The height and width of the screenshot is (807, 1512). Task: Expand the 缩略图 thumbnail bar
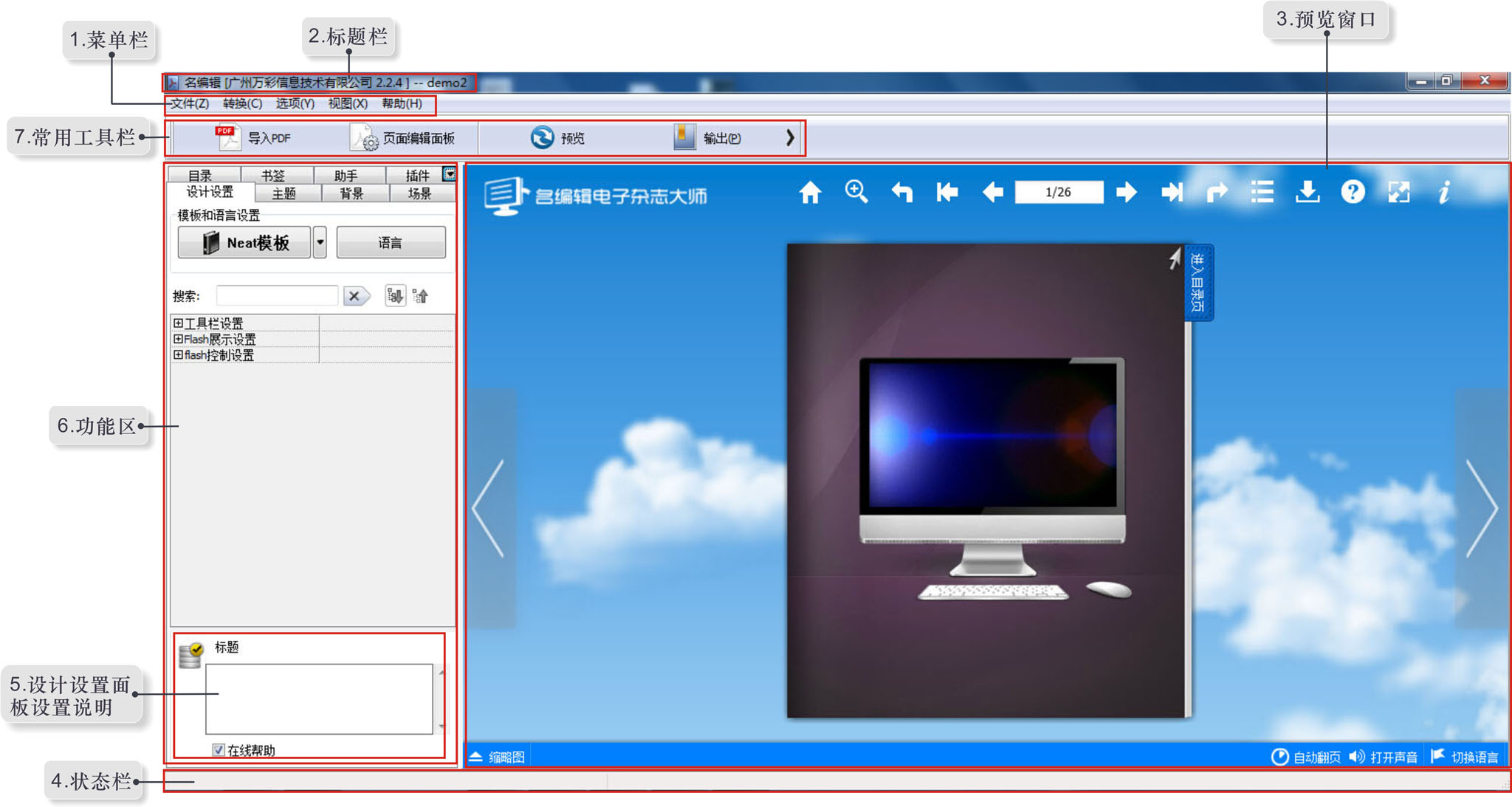(x=496, y=757)
